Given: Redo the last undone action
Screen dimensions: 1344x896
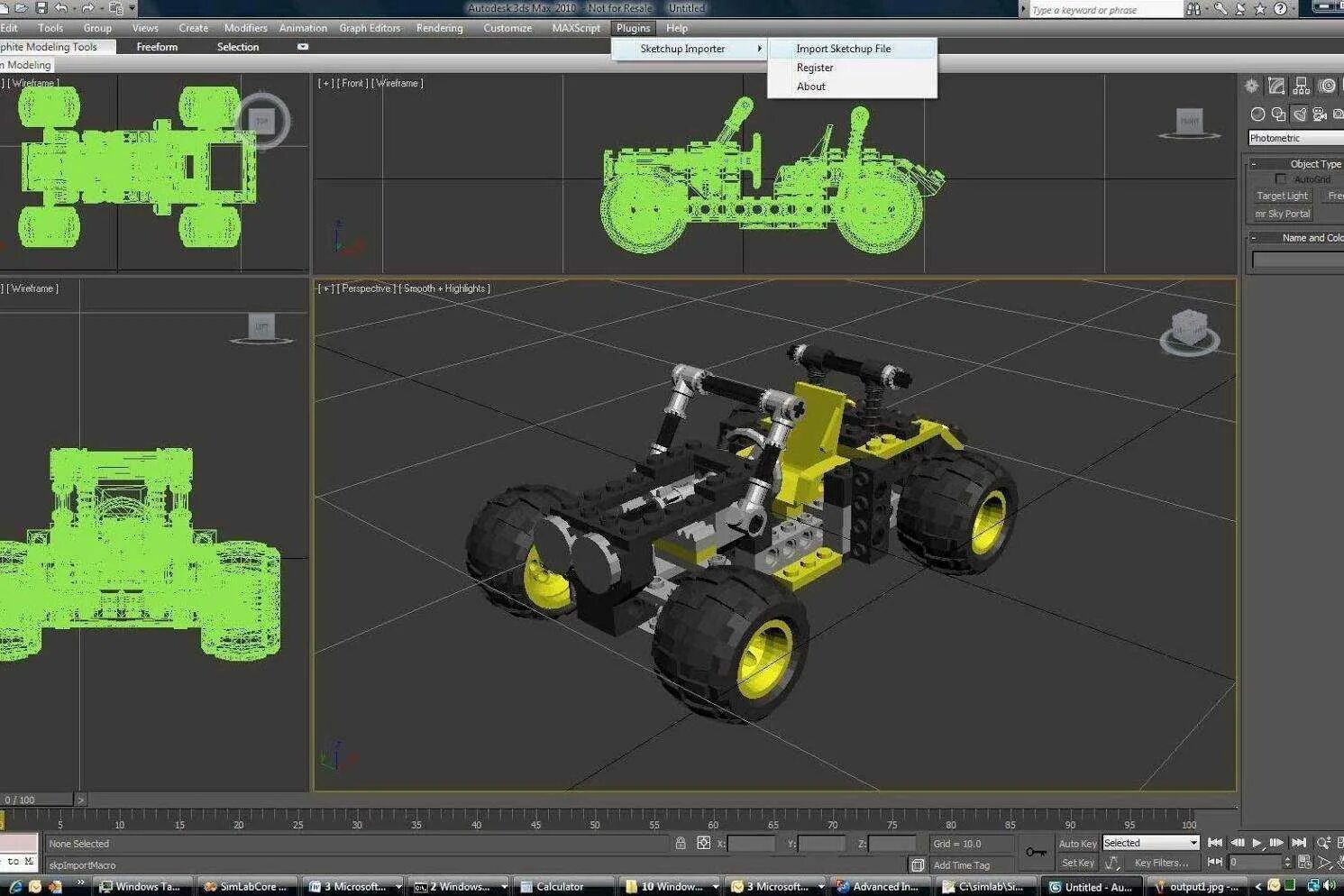Looking at the screenshot, I should click(88, 8).
